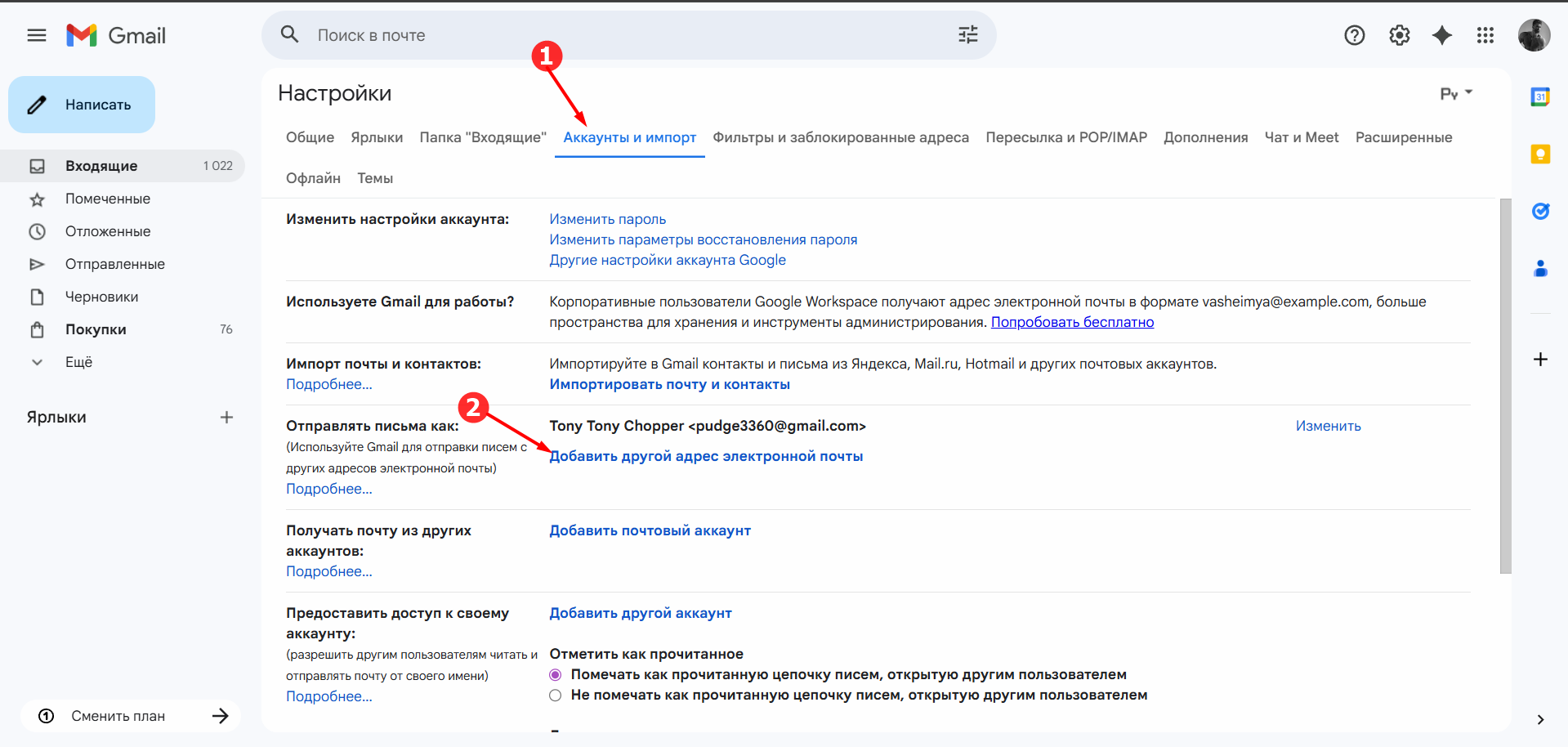The height and width of the screenshot is (747, 1568).
Task: Click Добавить почтовый аккаунт link
Action: [x=650, y=530]
